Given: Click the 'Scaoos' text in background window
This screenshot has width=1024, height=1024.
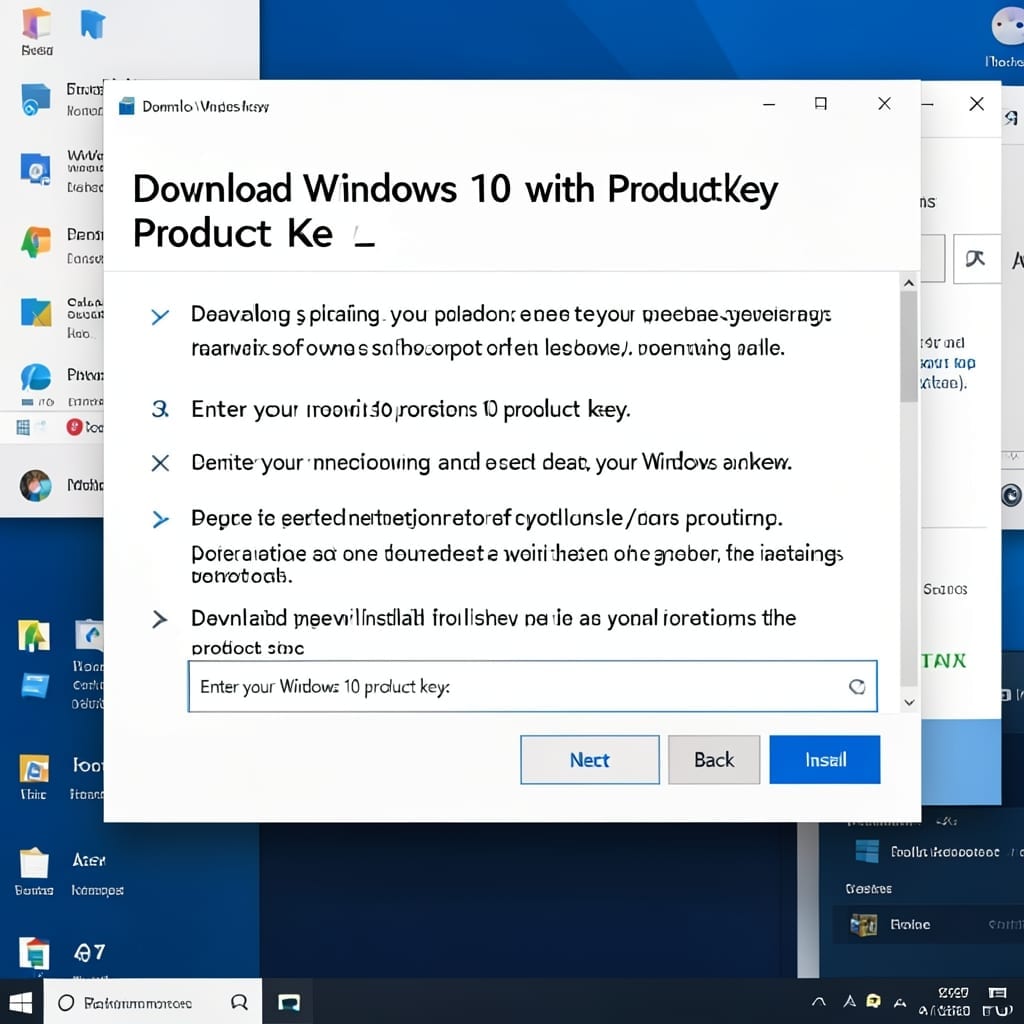Looking at the screenshot, I should tap(945, 590).
